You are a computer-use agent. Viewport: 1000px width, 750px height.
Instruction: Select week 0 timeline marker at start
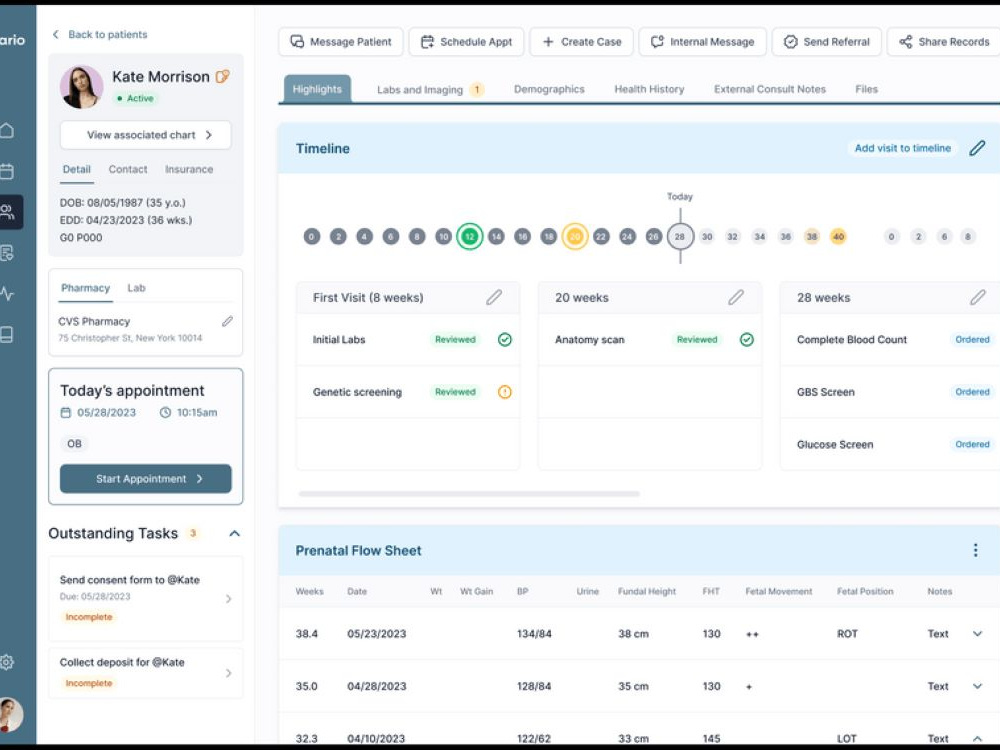(311, 237)
